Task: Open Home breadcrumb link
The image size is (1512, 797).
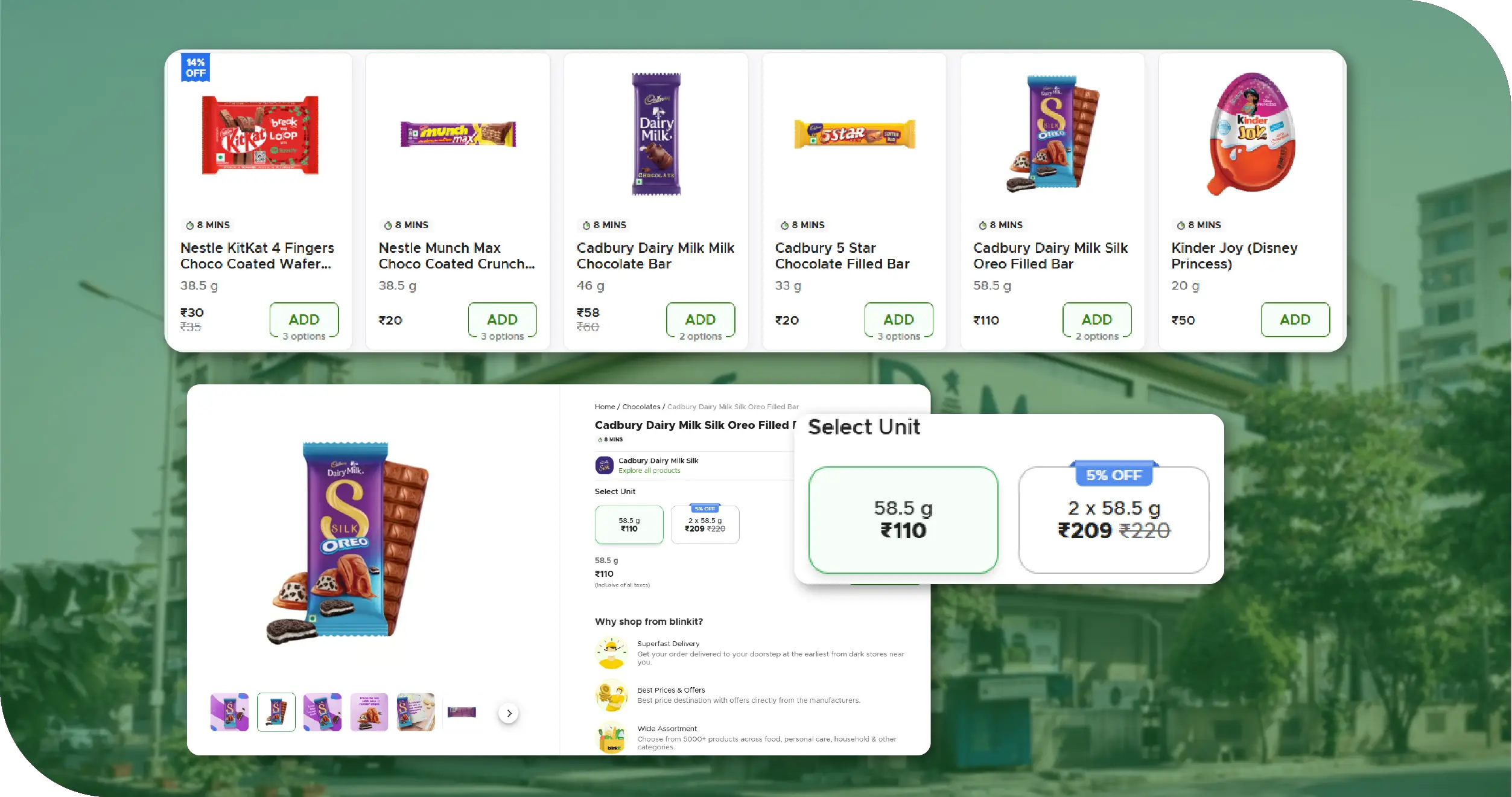Action: 605,407
